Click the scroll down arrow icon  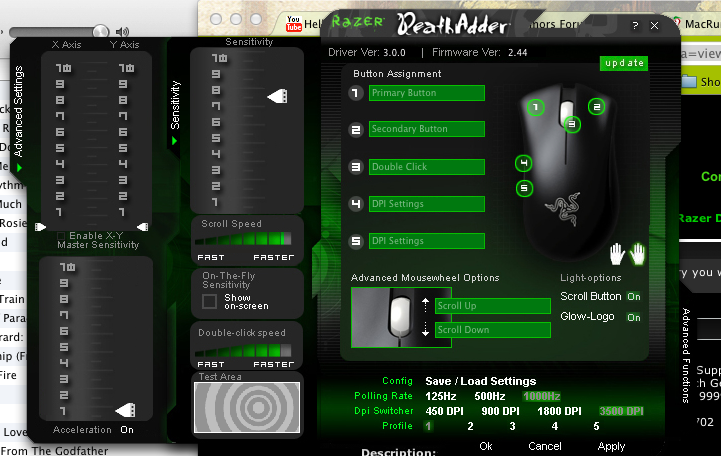(x=425, y=329)
